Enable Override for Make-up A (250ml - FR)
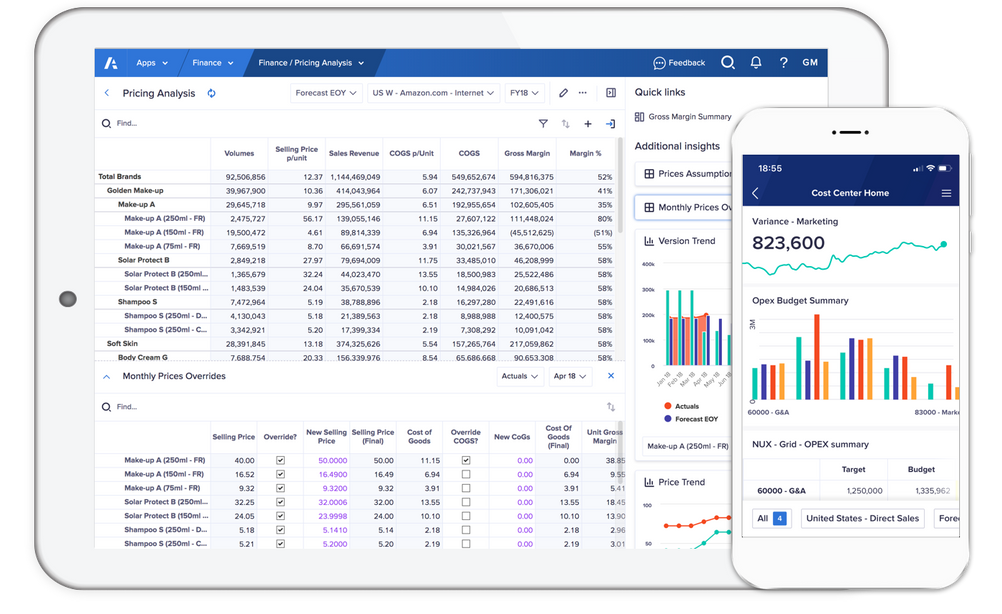Image resolution: width=1002 pixels, height=614 pixels. (x=280, y=458)
